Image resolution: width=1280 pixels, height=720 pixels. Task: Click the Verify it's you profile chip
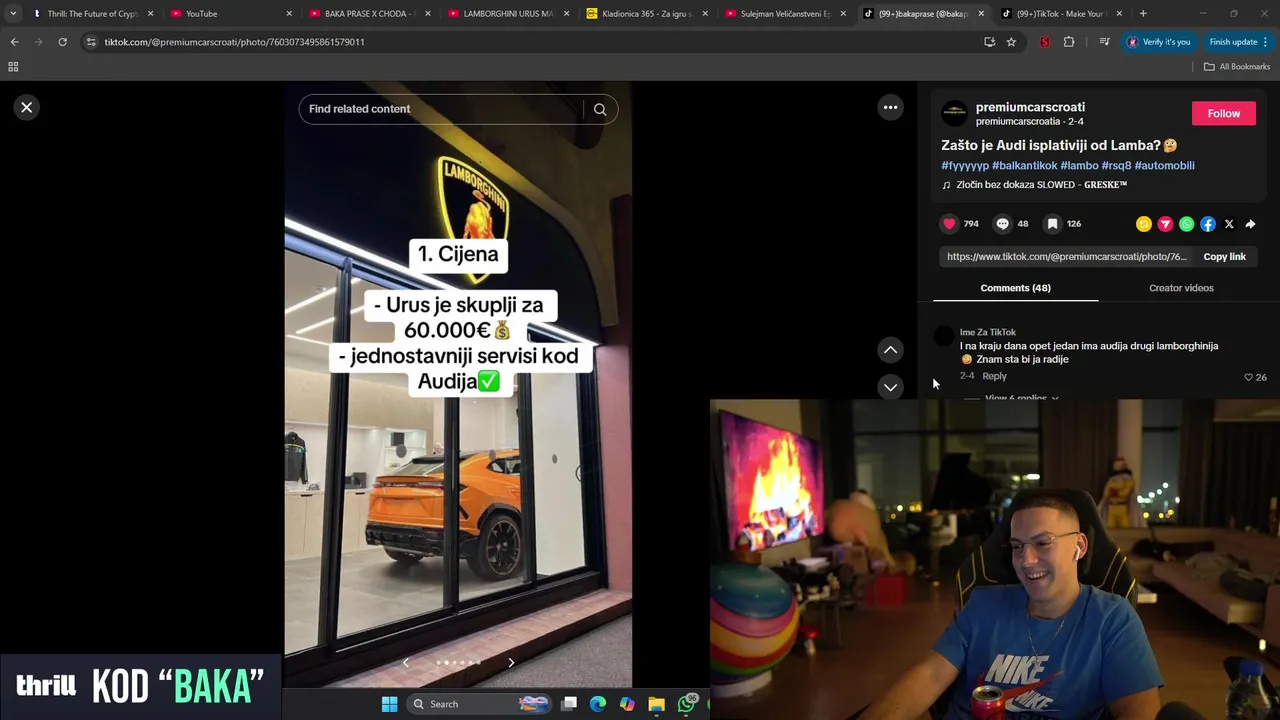[1159, 42]
